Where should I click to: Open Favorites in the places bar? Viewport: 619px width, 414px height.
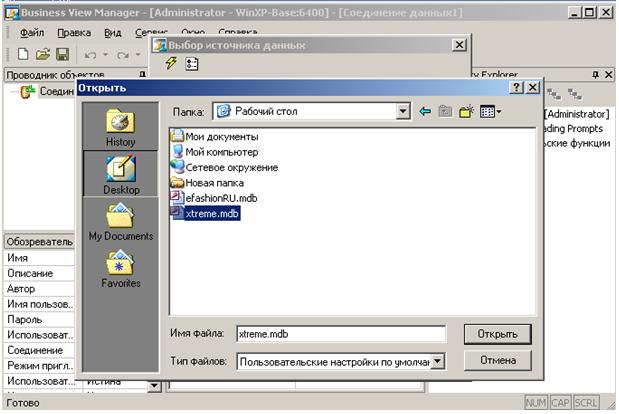tap(120, 268)
